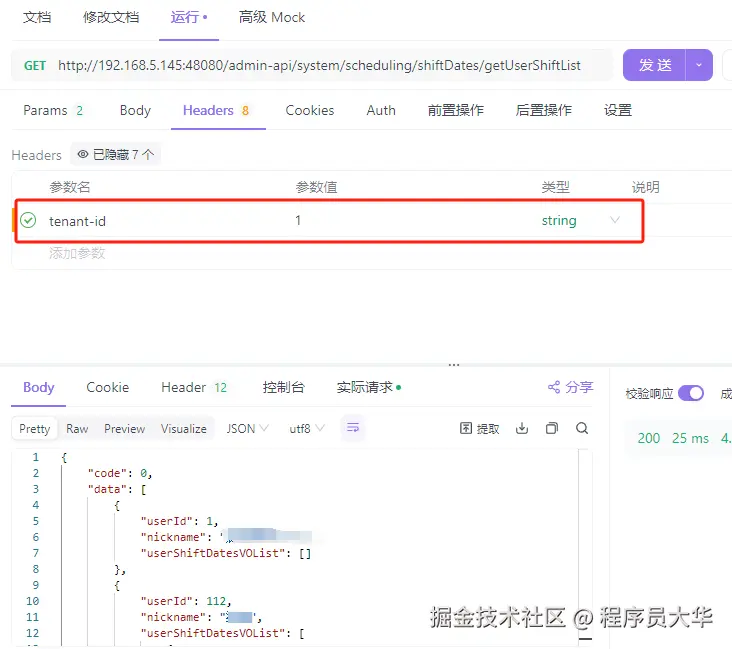
Task: Click the 添加参数 placeholder row
Action: (77, 254)
